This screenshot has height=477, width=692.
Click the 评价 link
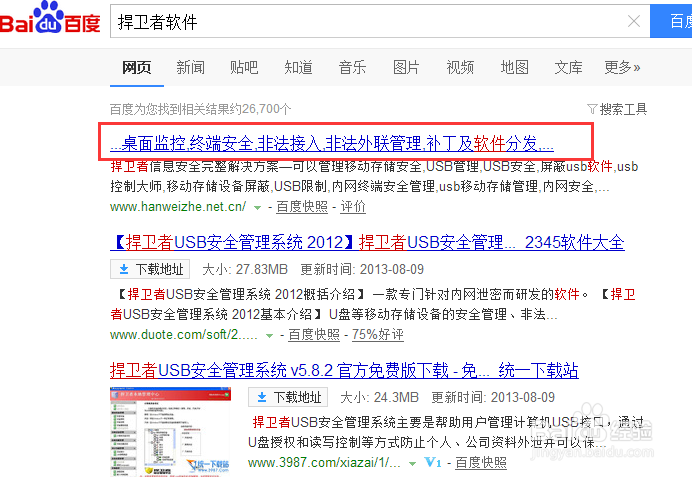pos(353,207)
